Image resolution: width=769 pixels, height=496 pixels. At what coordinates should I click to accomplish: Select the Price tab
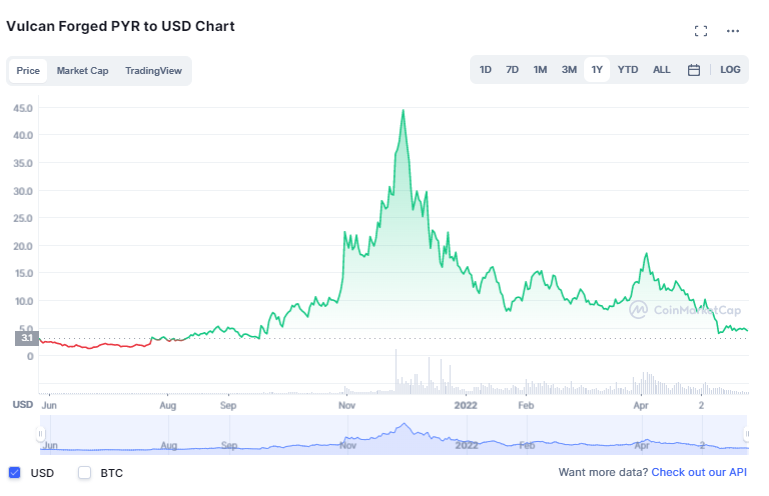[x=28, y=71]
